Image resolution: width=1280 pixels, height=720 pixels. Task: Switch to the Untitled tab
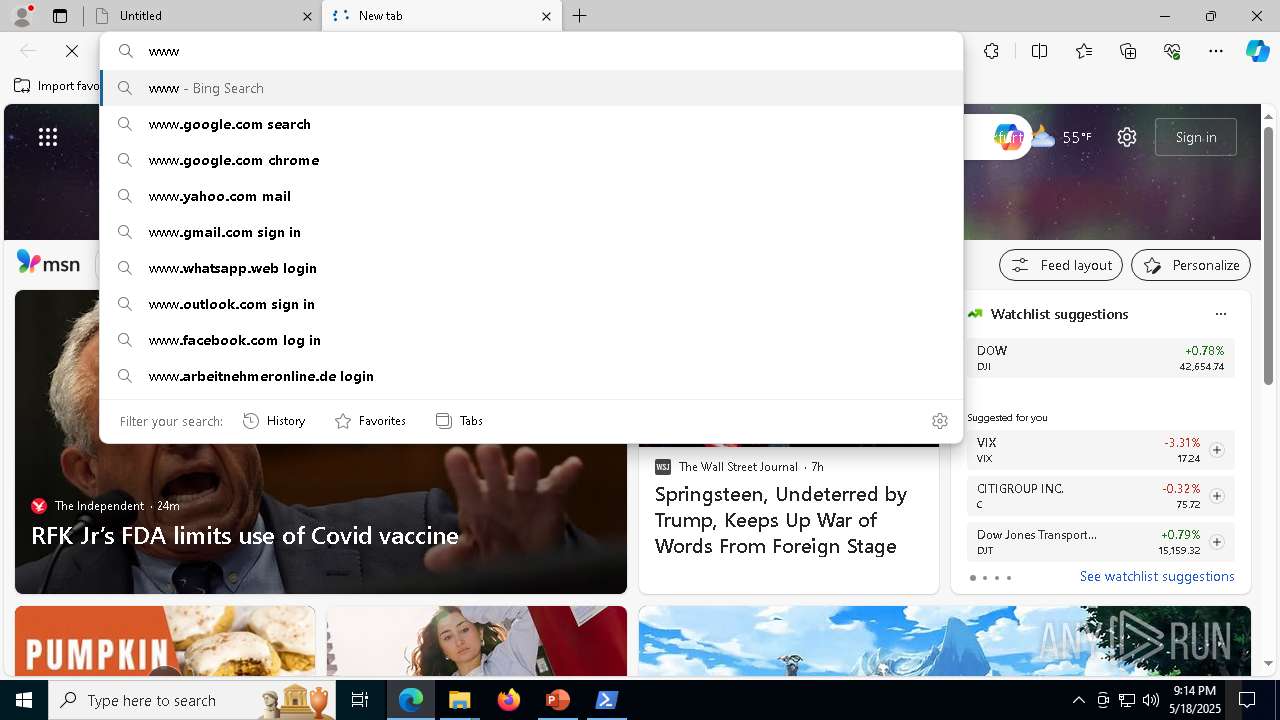point(203,16)
